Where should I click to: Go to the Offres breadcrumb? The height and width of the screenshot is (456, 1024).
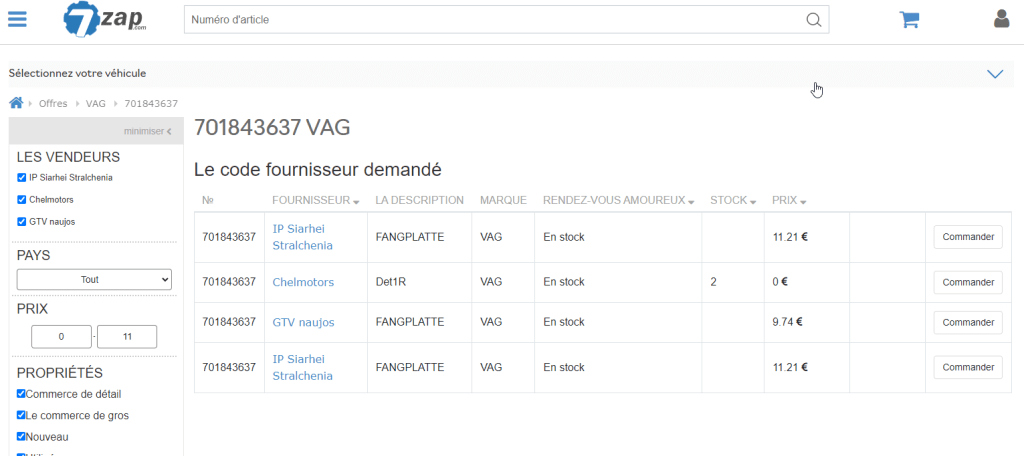tap(53, 104)
